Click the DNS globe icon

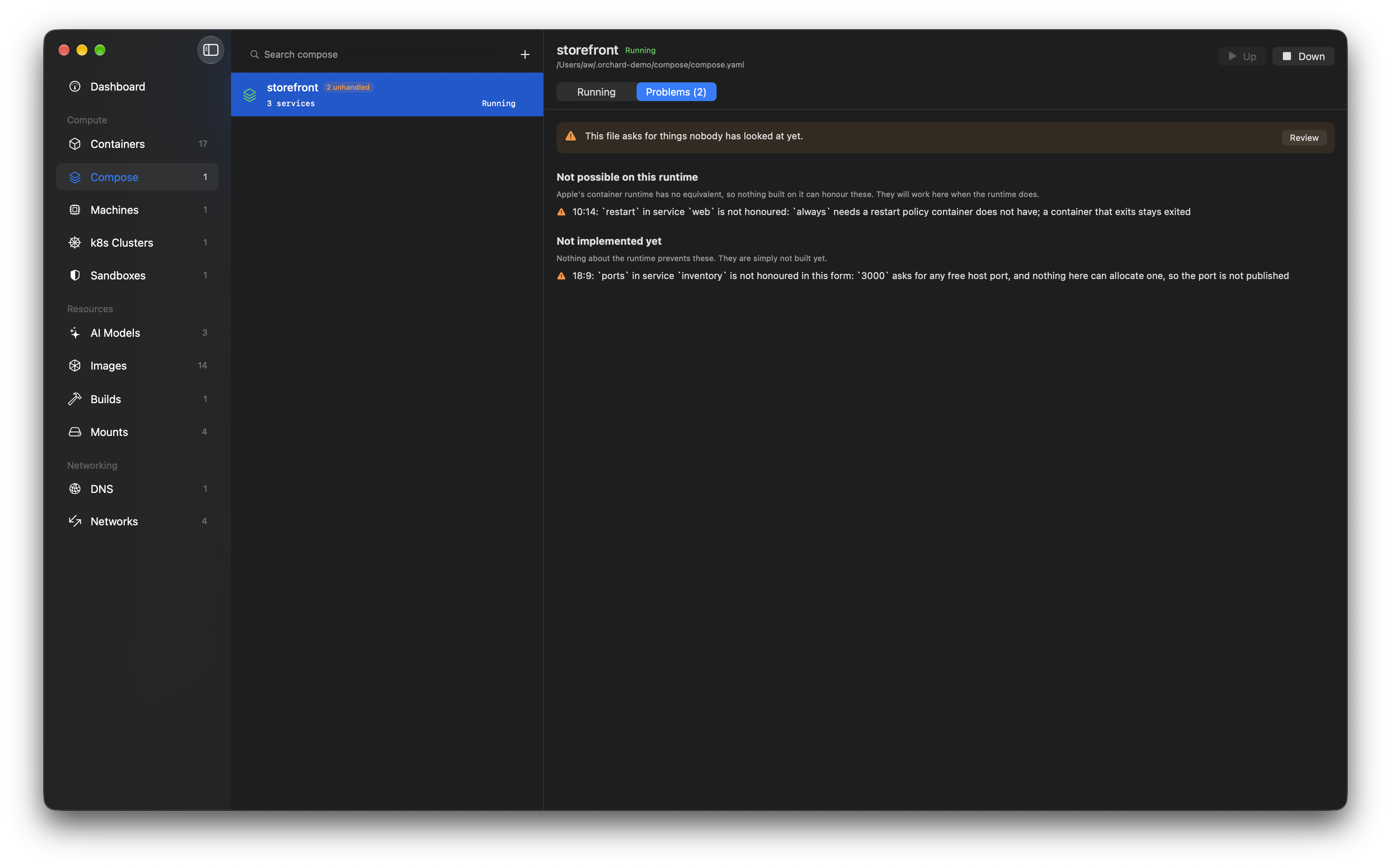point(75,489)
